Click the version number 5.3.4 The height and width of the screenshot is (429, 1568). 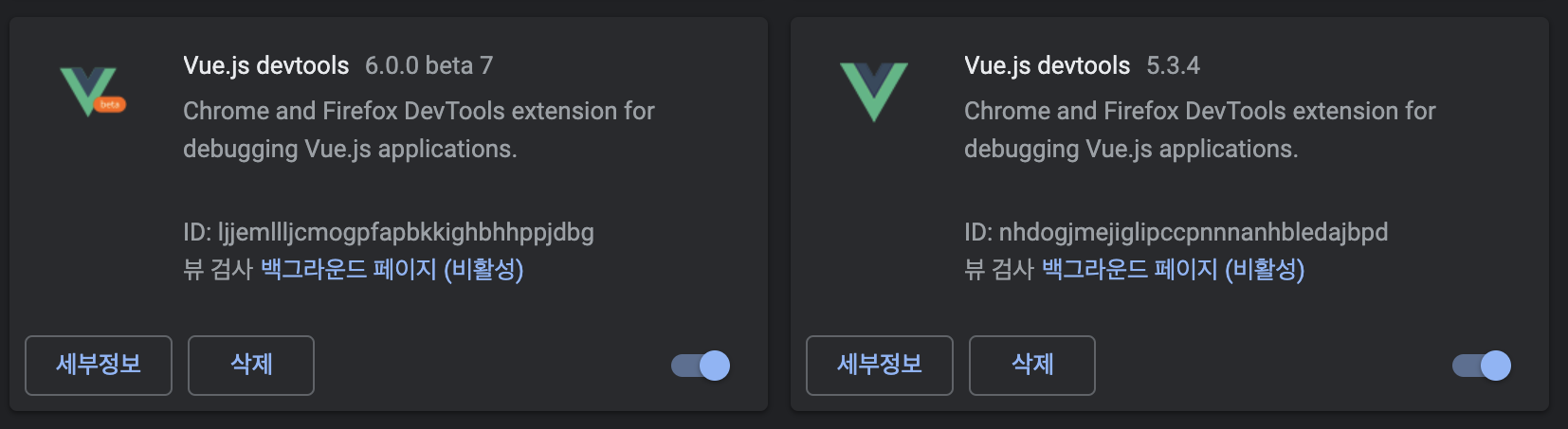pos(1173,65)
